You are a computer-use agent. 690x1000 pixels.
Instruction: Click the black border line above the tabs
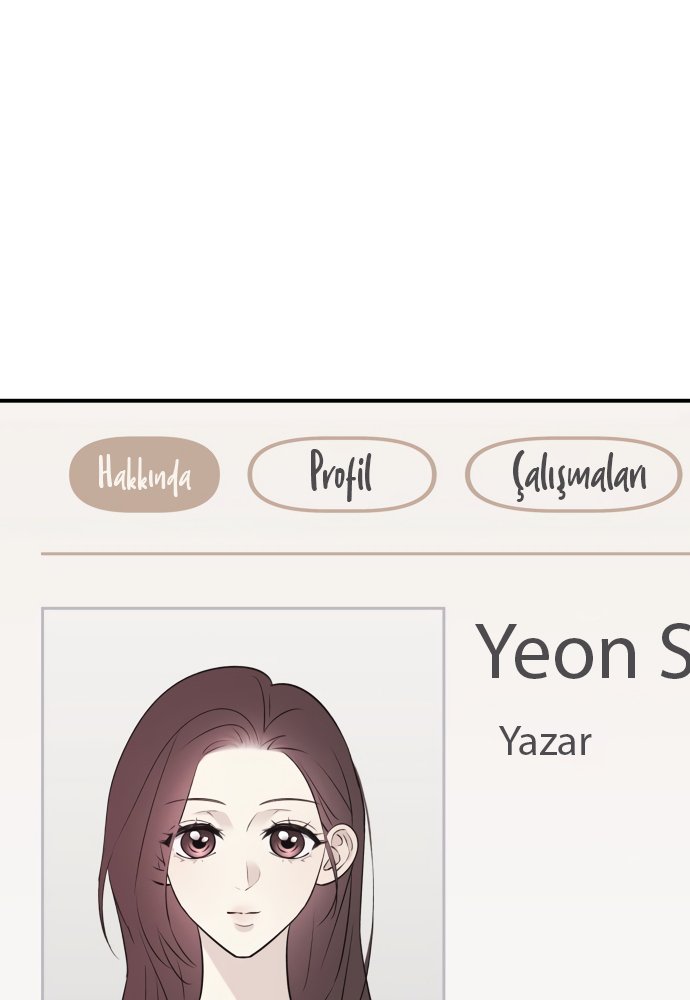click(345, 401)
